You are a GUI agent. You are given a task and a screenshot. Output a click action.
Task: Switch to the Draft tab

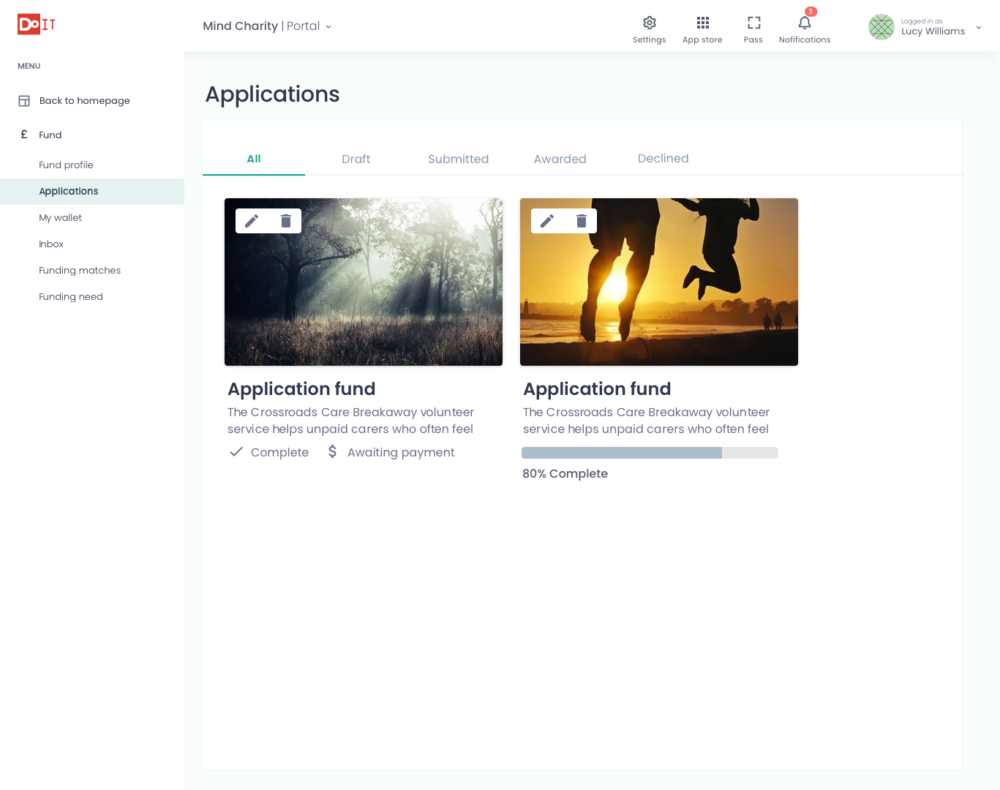click(356, 159)
